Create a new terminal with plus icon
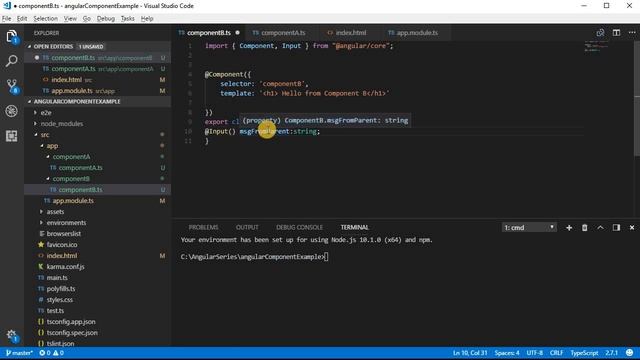The image size is (640, 360). pyautogui.click(x=569, y=228)
